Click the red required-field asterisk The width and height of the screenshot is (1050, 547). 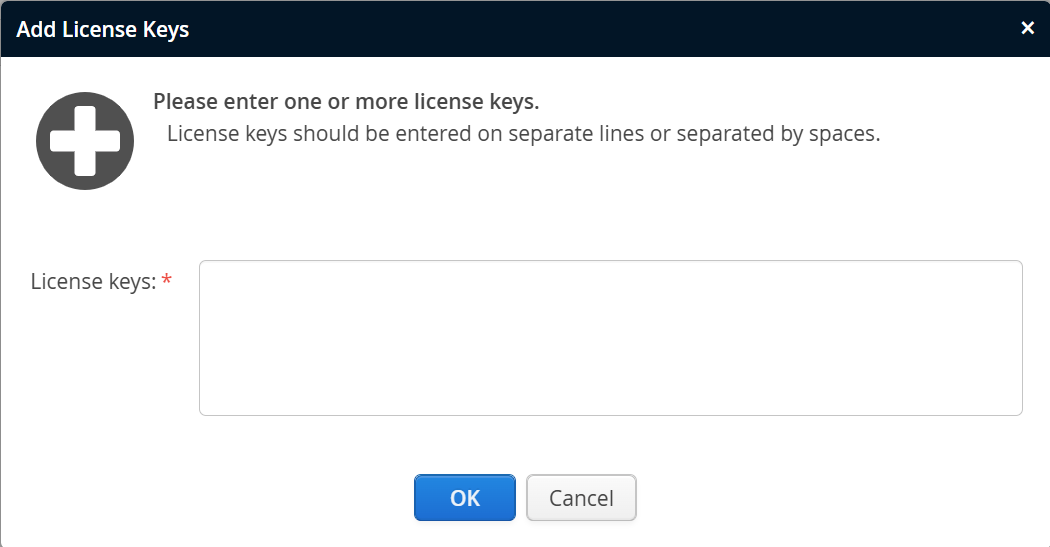pos(166,281)
